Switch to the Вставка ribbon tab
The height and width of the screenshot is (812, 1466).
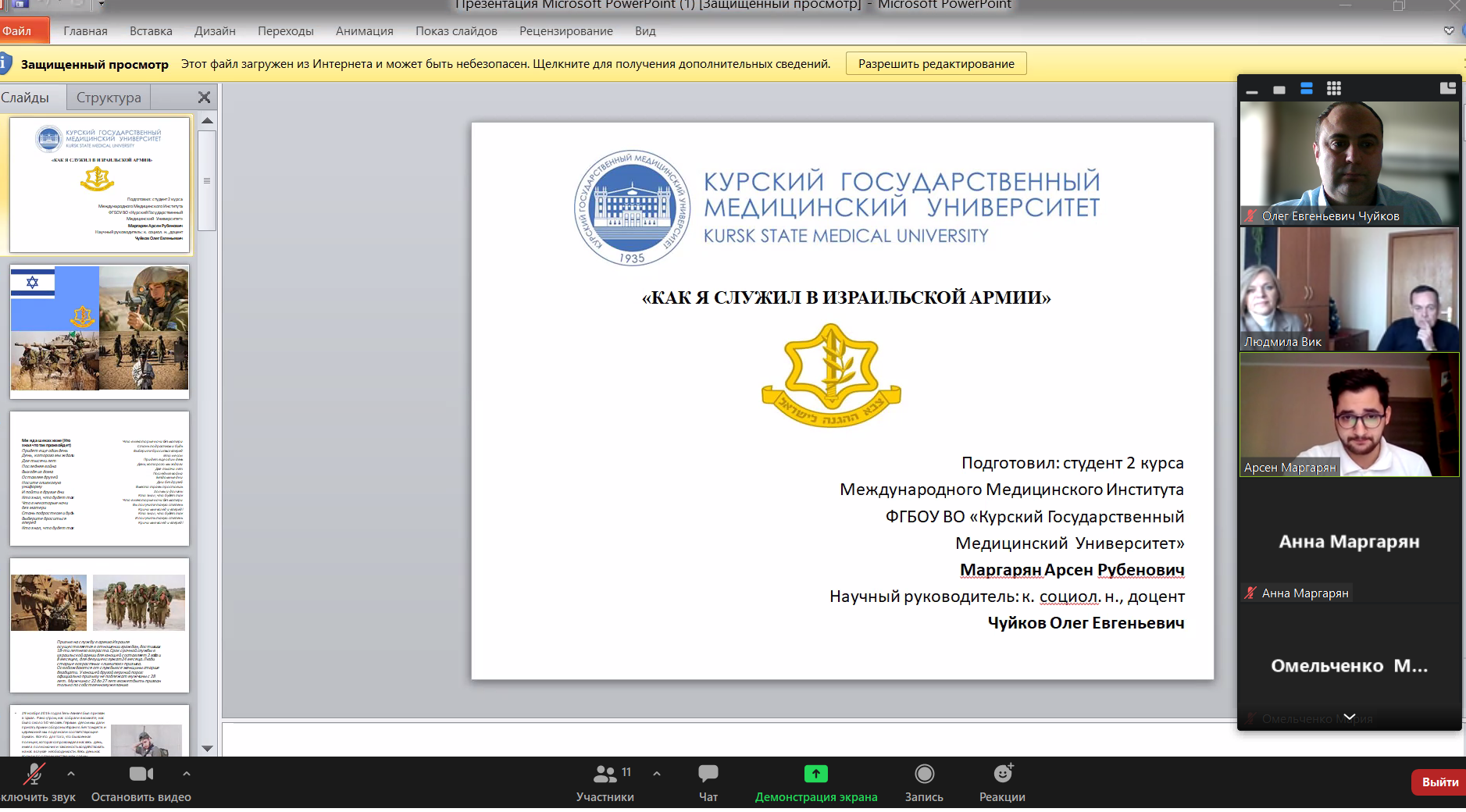pyautogui.click(x=151, y=31)
